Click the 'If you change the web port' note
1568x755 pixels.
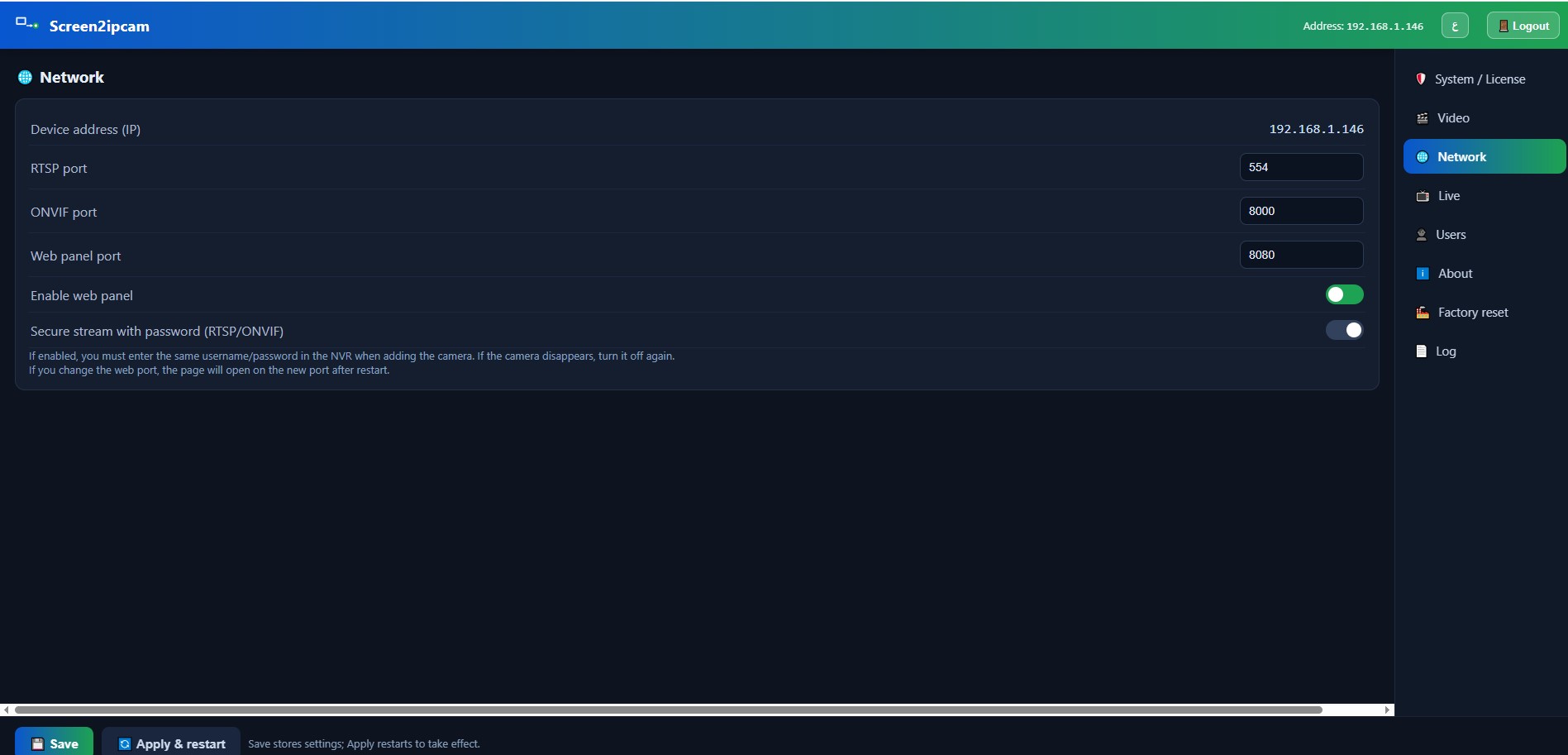(209, 370)
